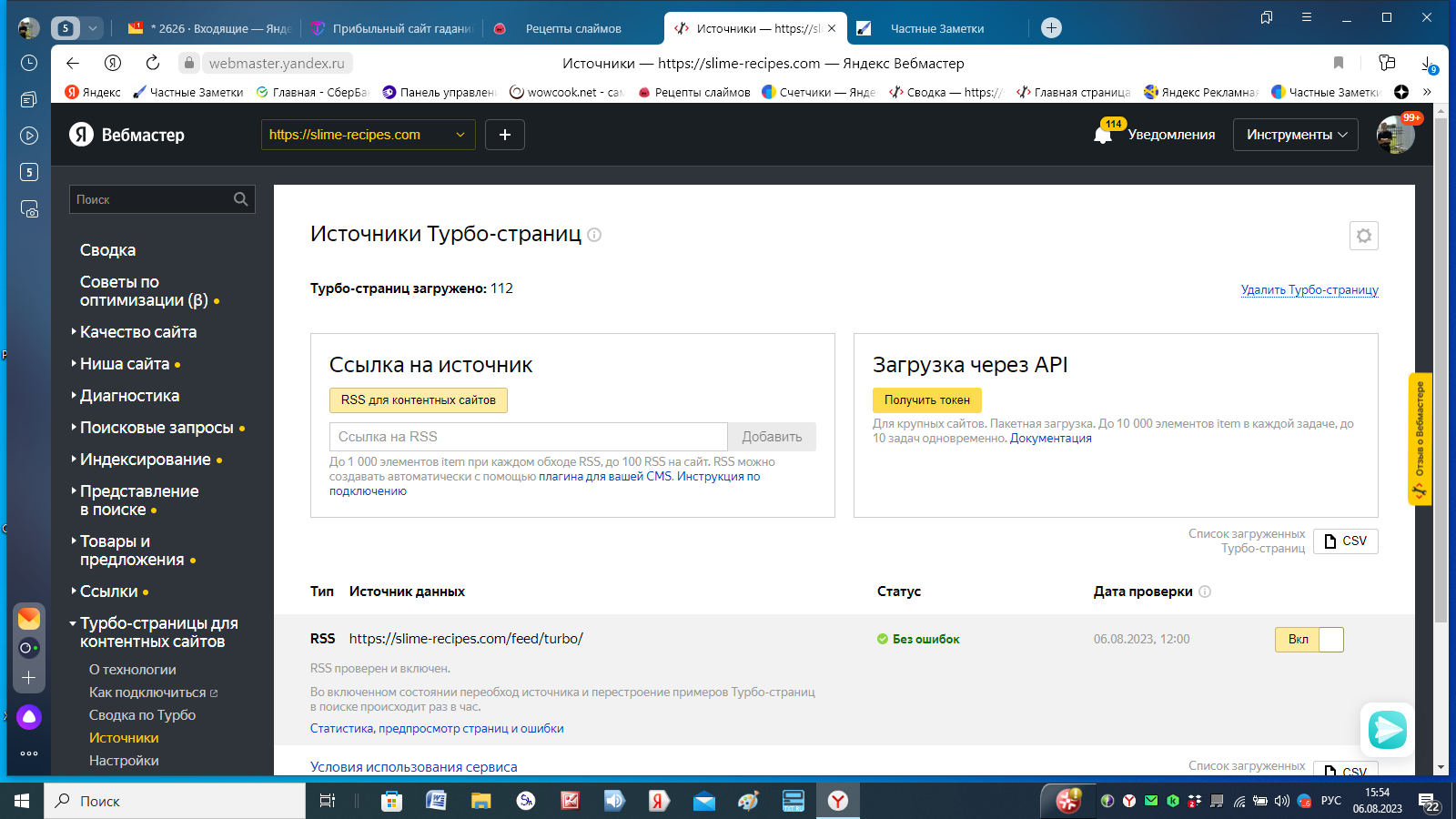Image resolution: width=1456 pixels, height=819 pixels.
Task: Go back to the previous page
Action: [x=73, y=63]
